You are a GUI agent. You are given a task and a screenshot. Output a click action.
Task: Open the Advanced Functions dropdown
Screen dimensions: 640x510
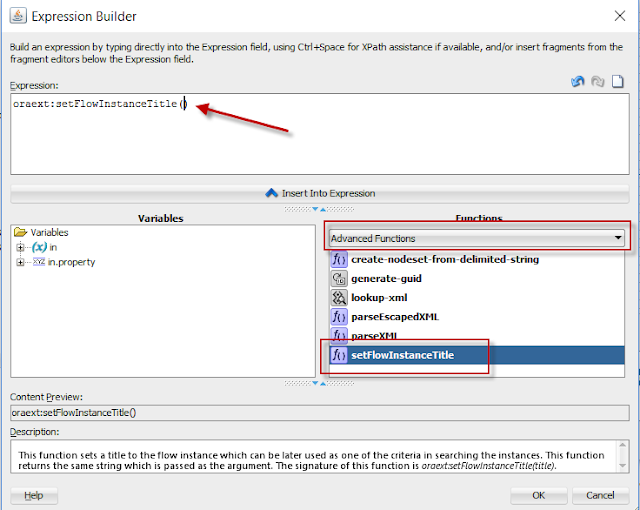[x=477, y=238]
